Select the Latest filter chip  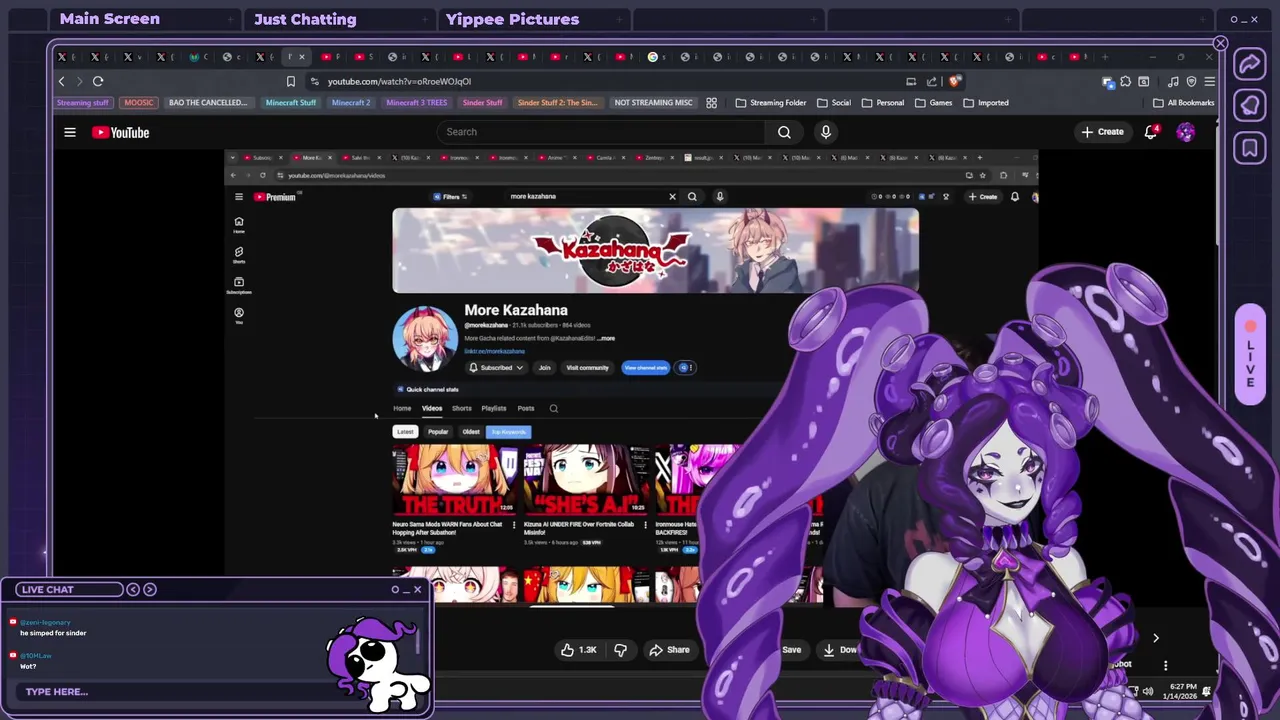pos(405,432)
